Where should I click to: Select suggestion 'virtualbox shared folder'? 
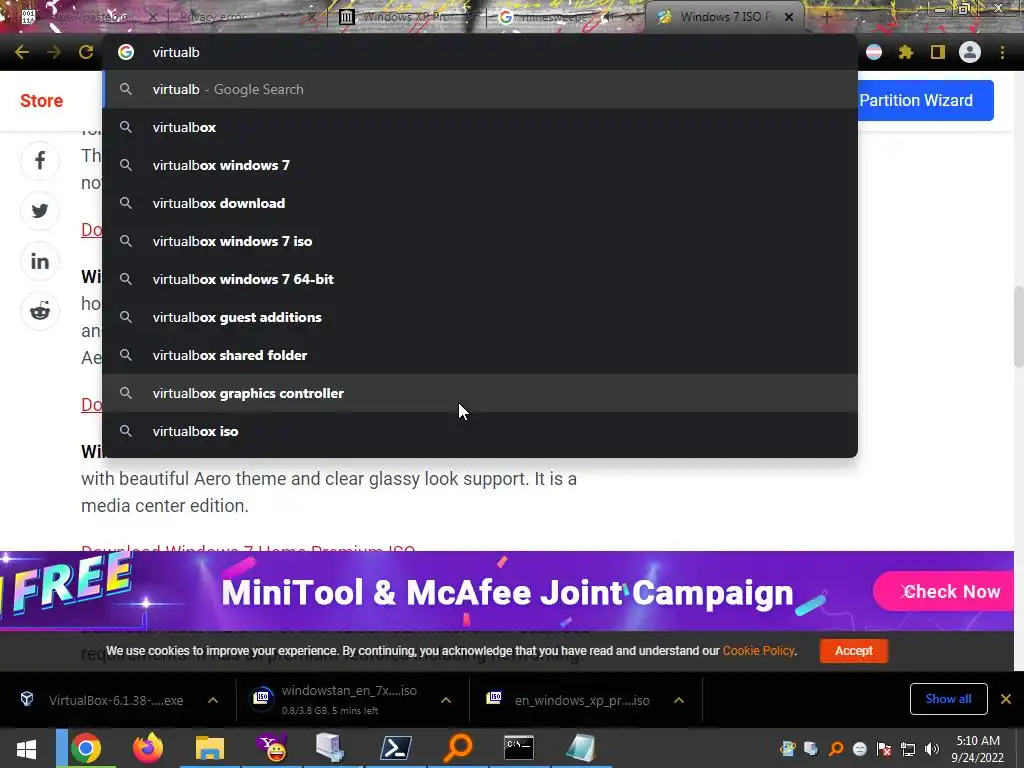click(x=480, y=355)
